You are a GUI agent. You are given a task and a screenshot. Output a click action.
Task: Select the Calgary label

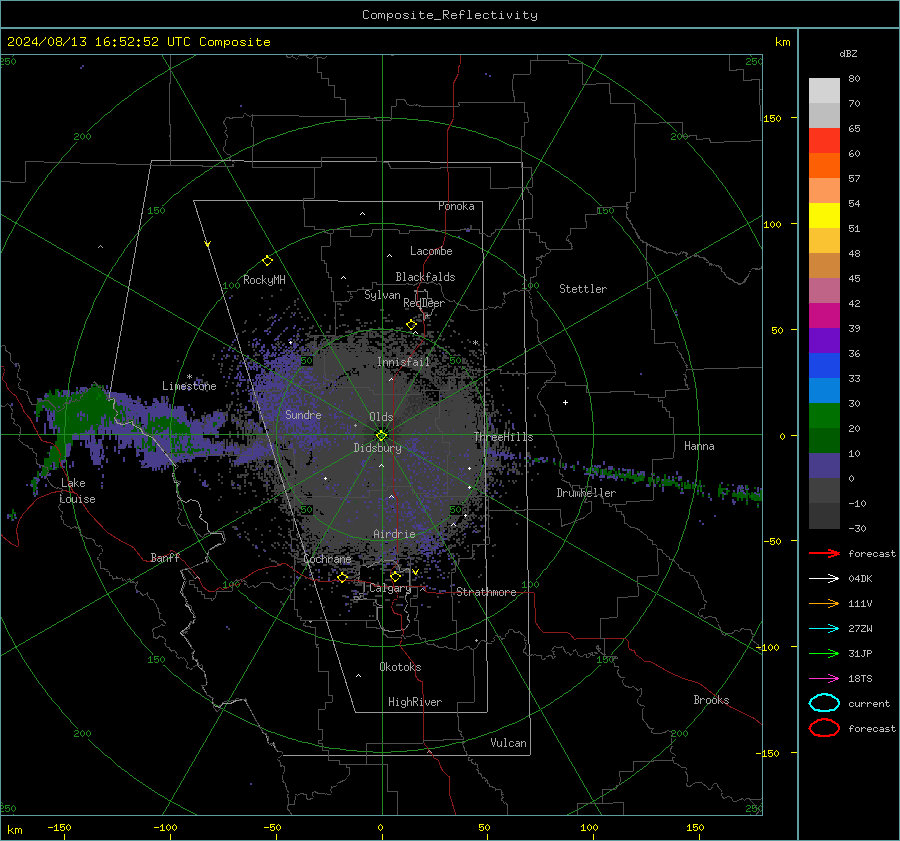tap(390, 588)
